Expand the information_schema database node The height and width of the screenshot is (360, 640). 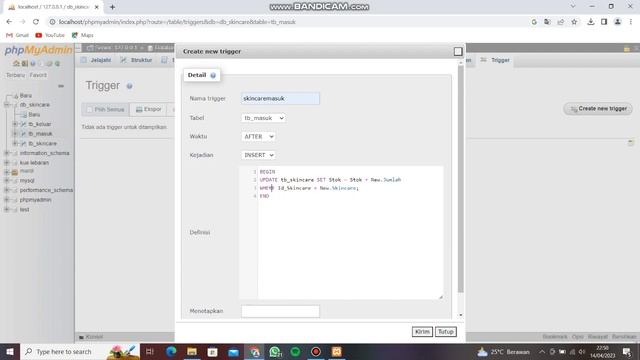click(7, 153)
